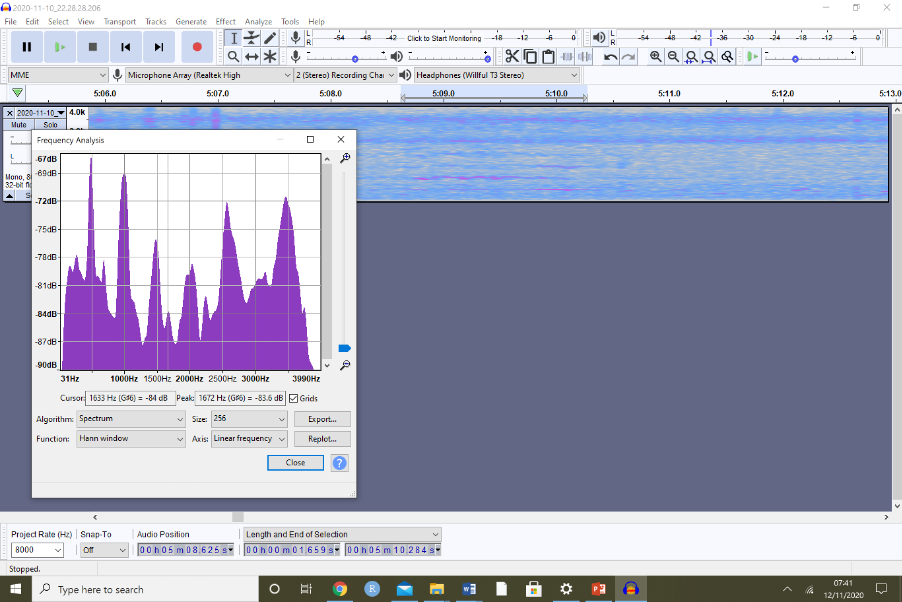Click the Pause transport button

click(26, 47)
